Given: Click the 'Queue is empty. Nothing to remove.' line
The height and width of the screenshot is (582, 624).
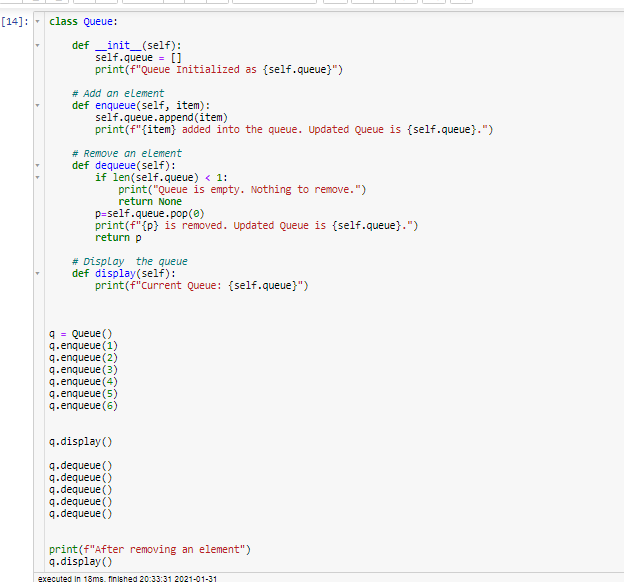Looking at the screenshot, I should 242,189.
